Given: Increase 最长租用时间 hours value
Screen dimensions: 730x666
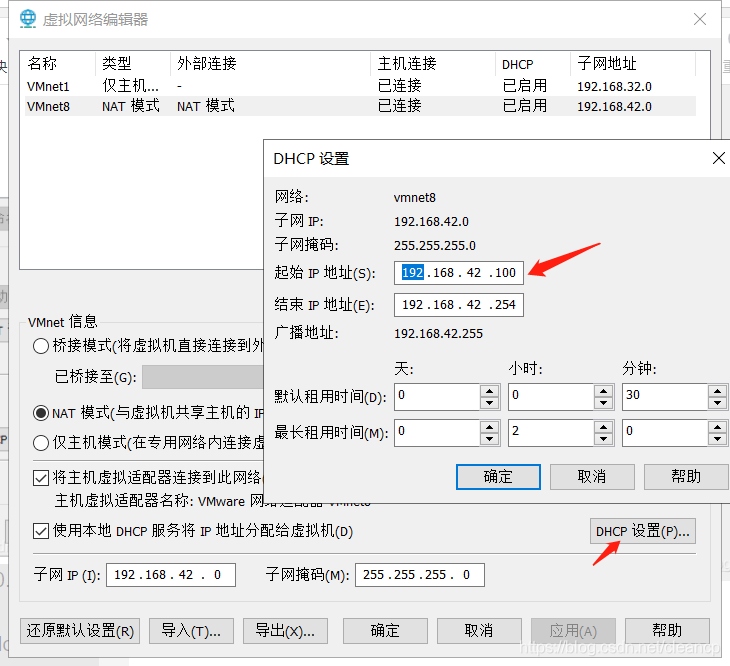Looking at the screenshot, I should 603,427.
